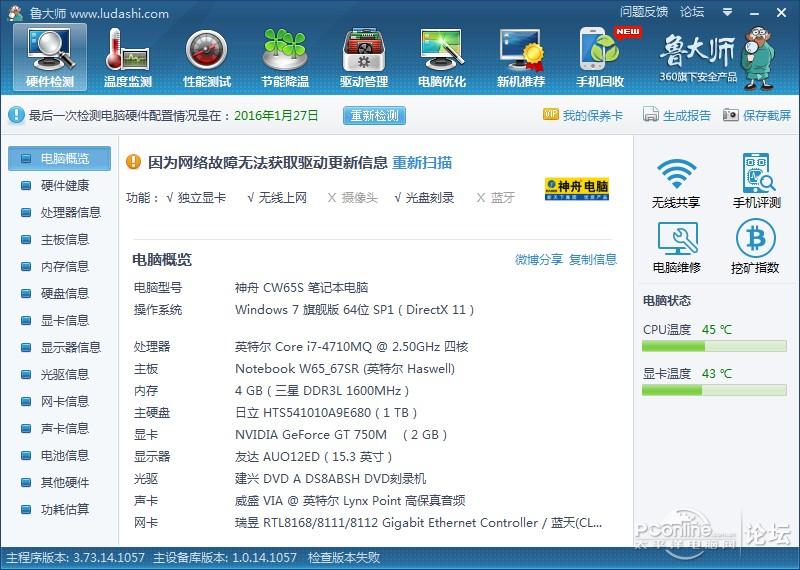The width and height of the screenshot is (800, 570).
Task: Click the 微博分享 share link
Action: point(538,259)
